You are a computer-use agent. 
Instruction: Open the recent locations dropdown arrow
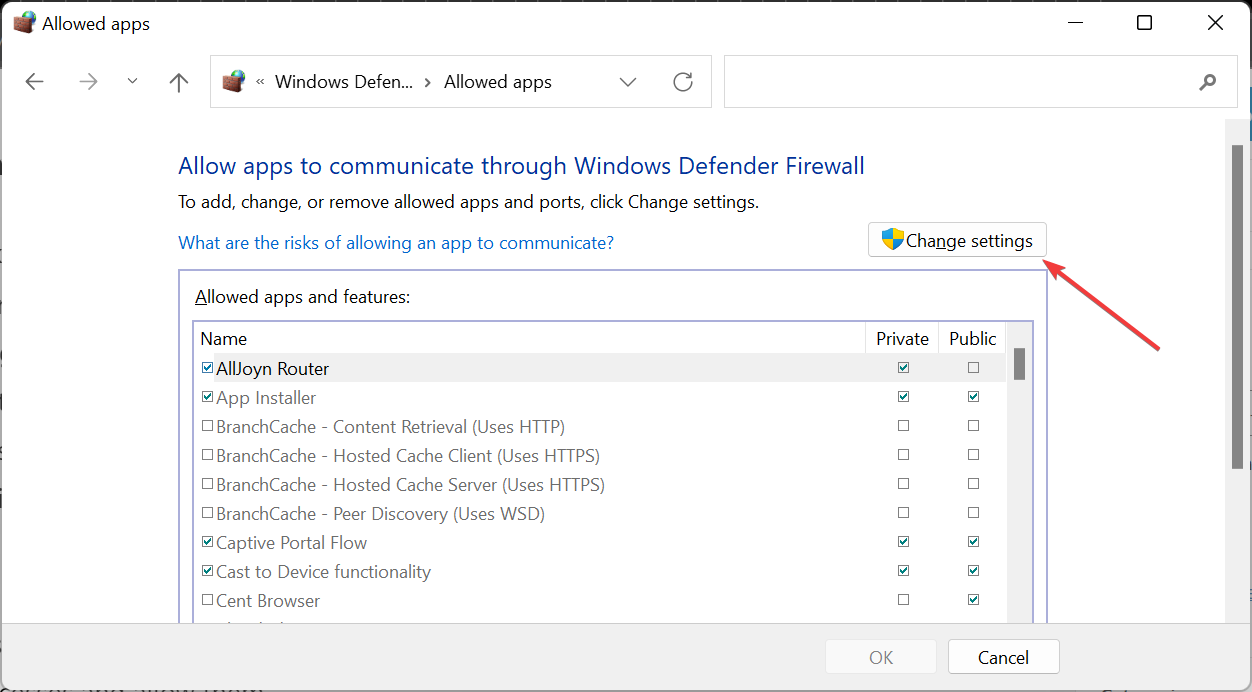(133, 82)
